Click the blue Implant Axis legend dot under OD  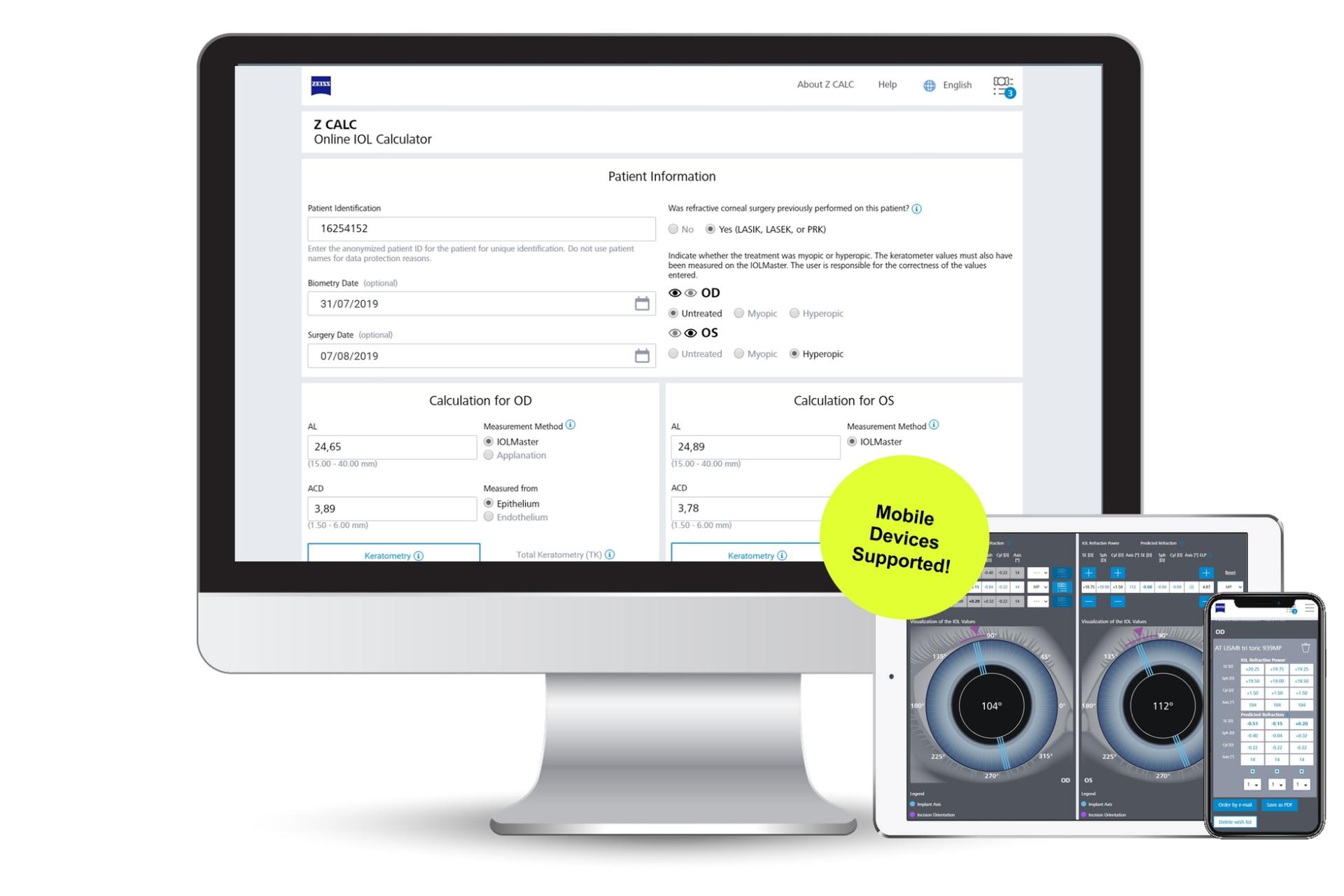coord(913,804)
